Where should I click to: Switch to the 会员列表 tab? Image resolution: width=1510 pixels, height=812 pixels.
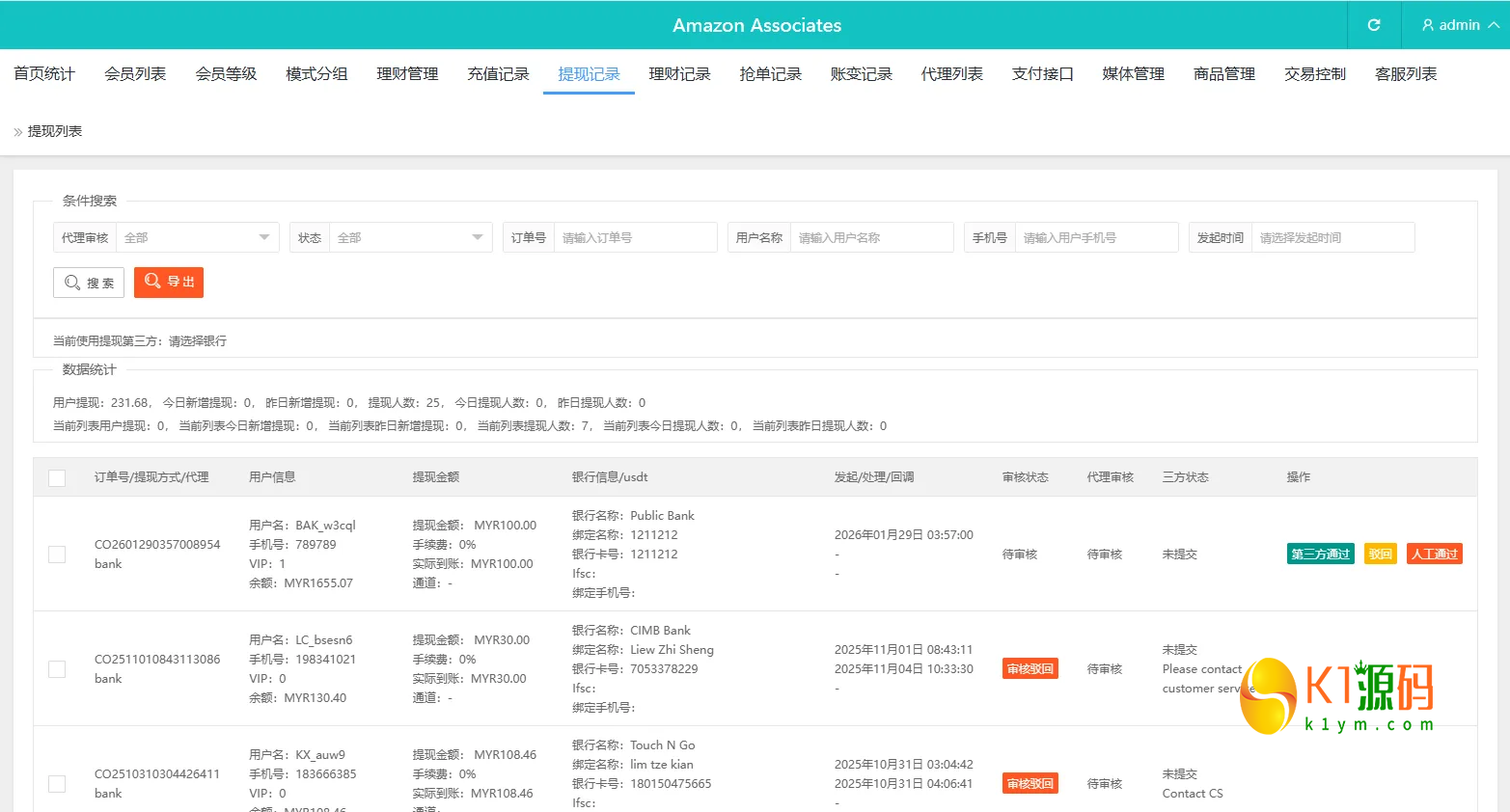(134, 73)
